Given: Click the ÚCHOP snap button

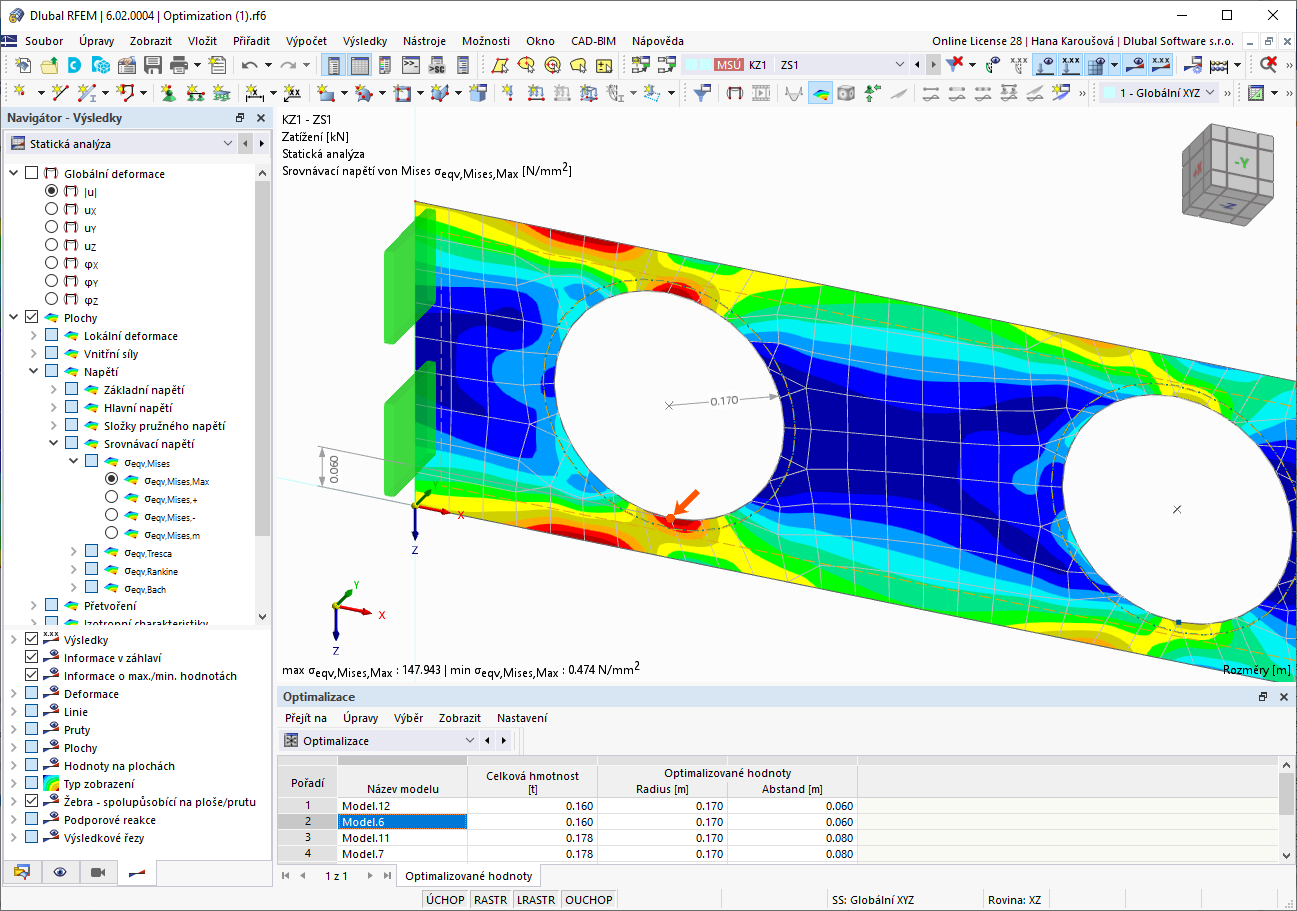Looking at the screenshot, I should click(445, 900).
